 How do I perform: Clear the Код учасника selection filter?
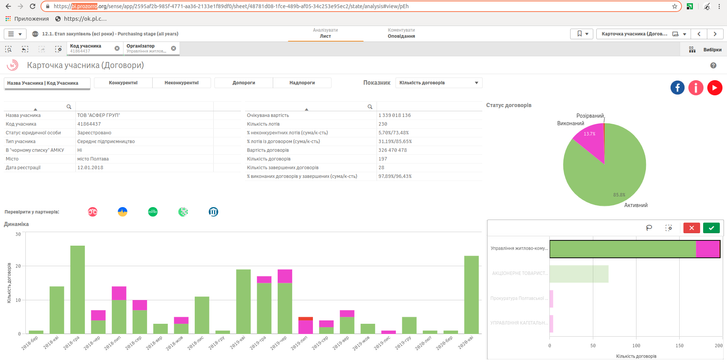pos(117,48)
